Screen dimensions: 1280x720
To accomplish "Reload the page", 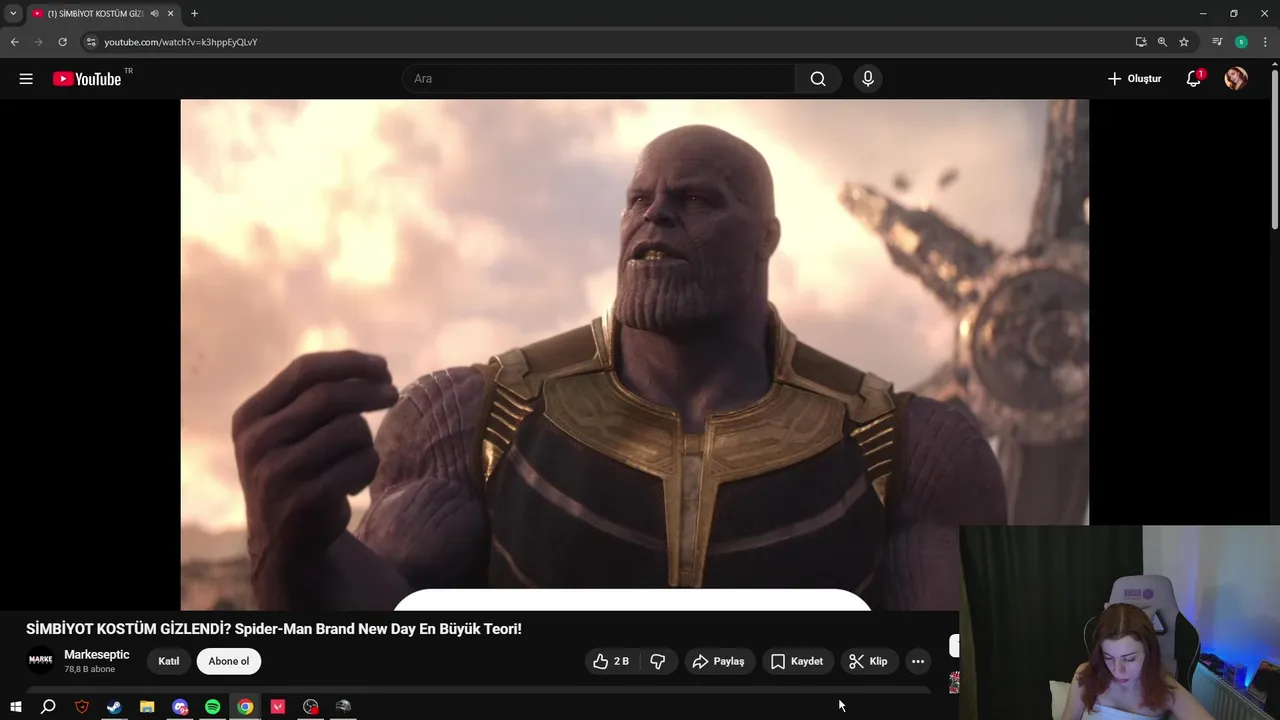I will tap(62, 42).
